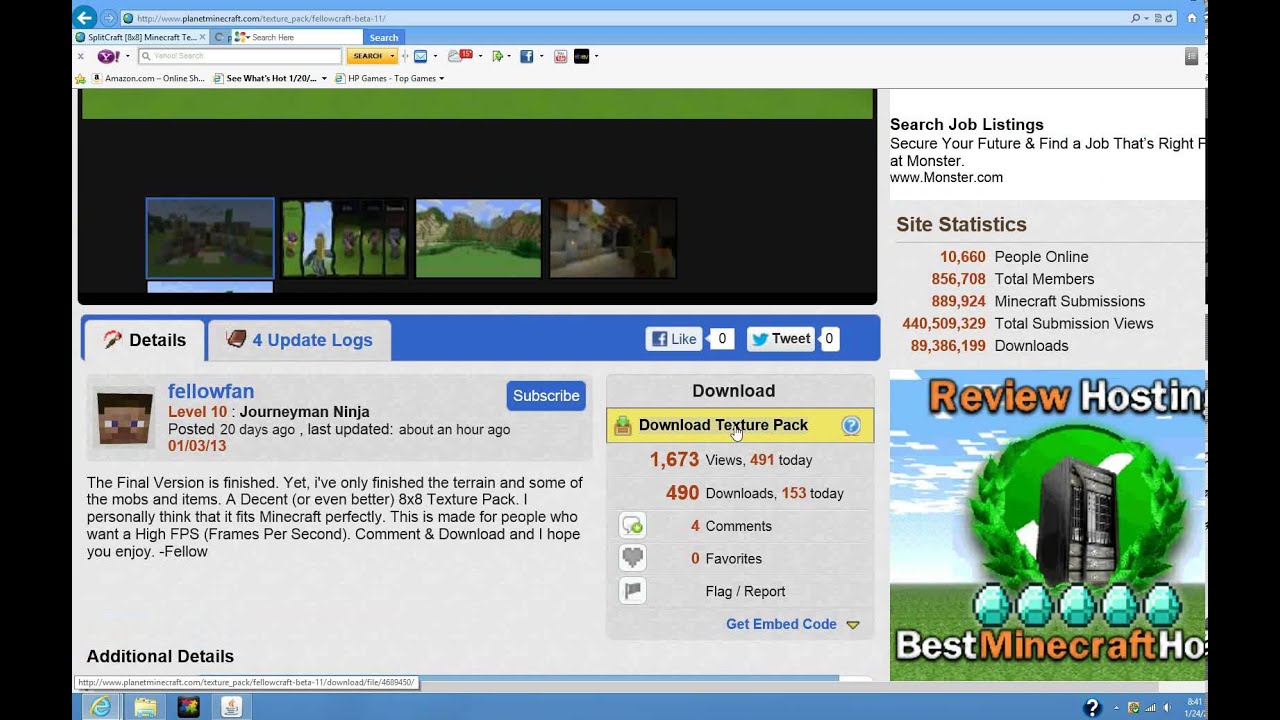Screen dimensions: 1280x720
Task: Click the add comment speech bubble icon
Action: point(632,526)
